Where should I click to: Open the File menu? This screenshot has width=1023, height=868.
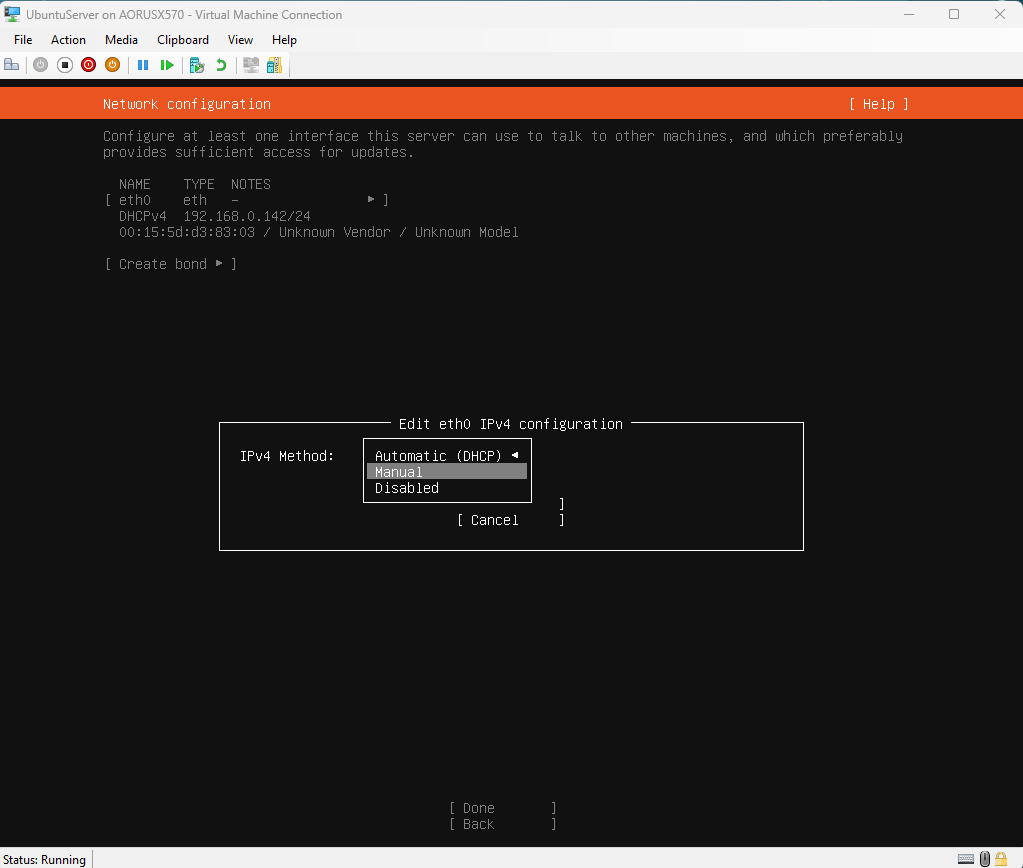pyautogui.click(x=23, y=40)
